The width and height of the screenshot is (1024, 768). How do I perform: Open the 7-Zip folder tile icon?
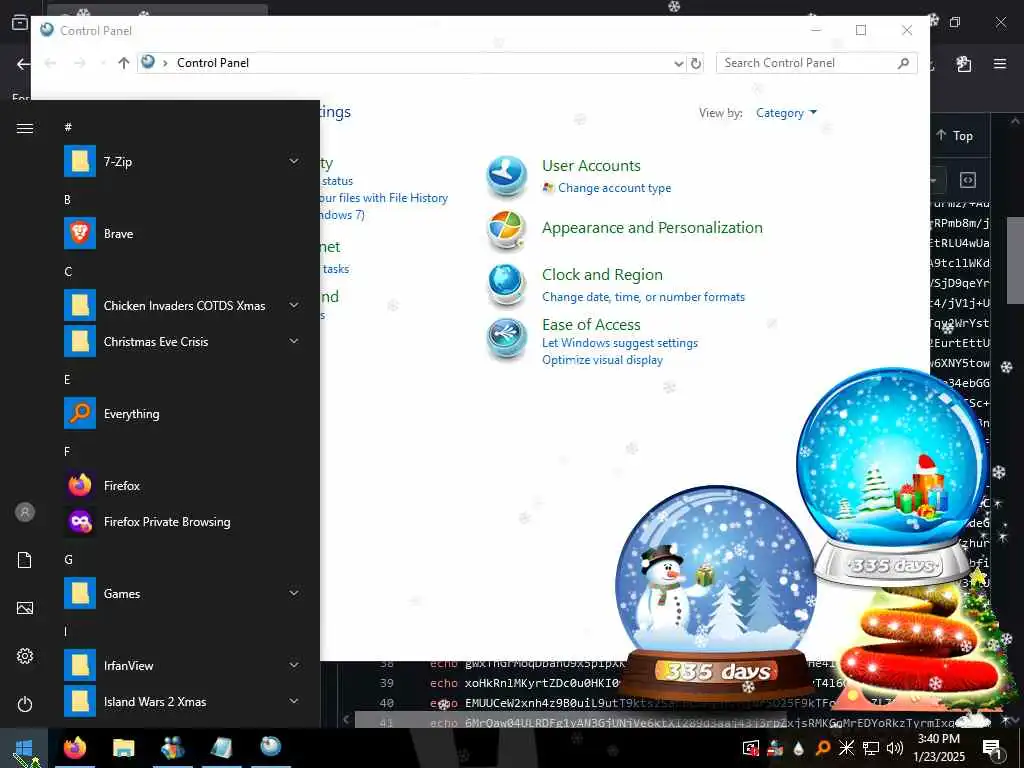point(80,161)
